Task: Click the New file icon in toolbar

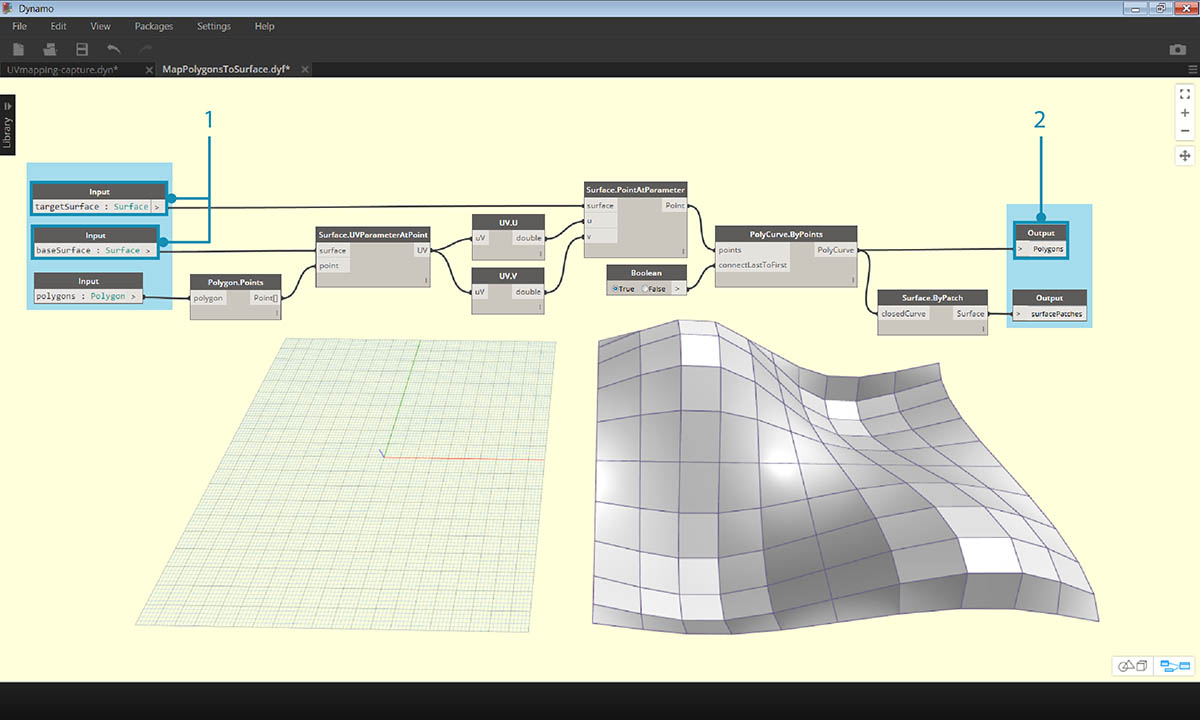Action: (x=19, y=49)
